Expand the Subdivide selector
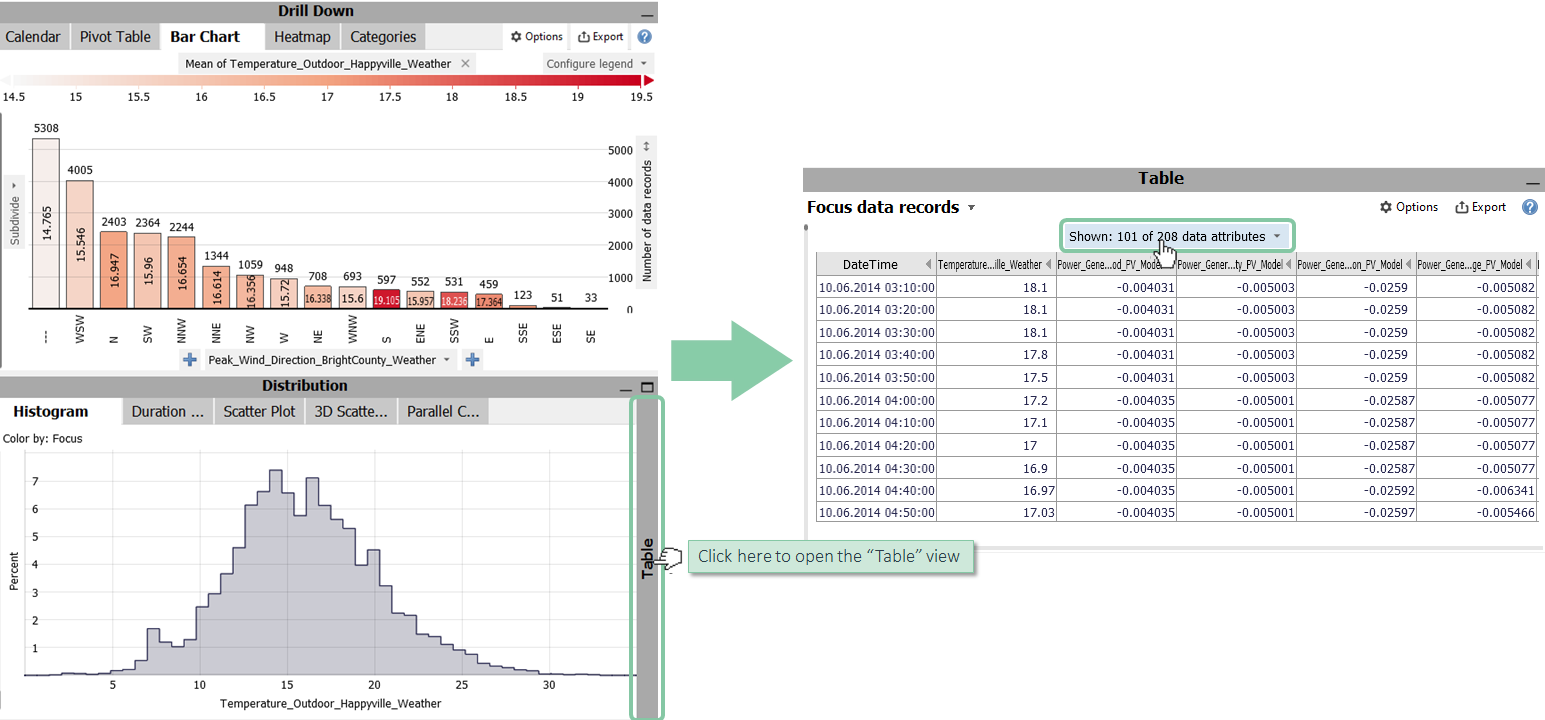Viewport: 1545px width, 720px height. coord(14,213)
